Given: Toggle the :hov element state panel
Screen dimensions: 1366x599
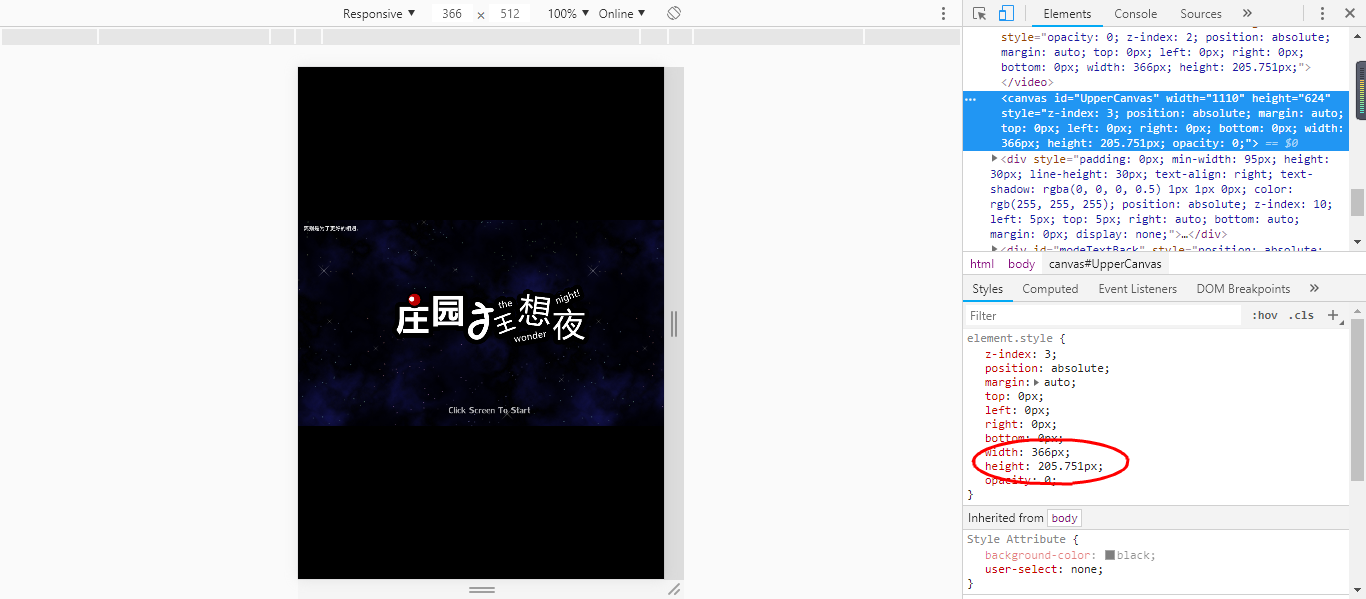Looking at the screenshot, I should 1264,315.
